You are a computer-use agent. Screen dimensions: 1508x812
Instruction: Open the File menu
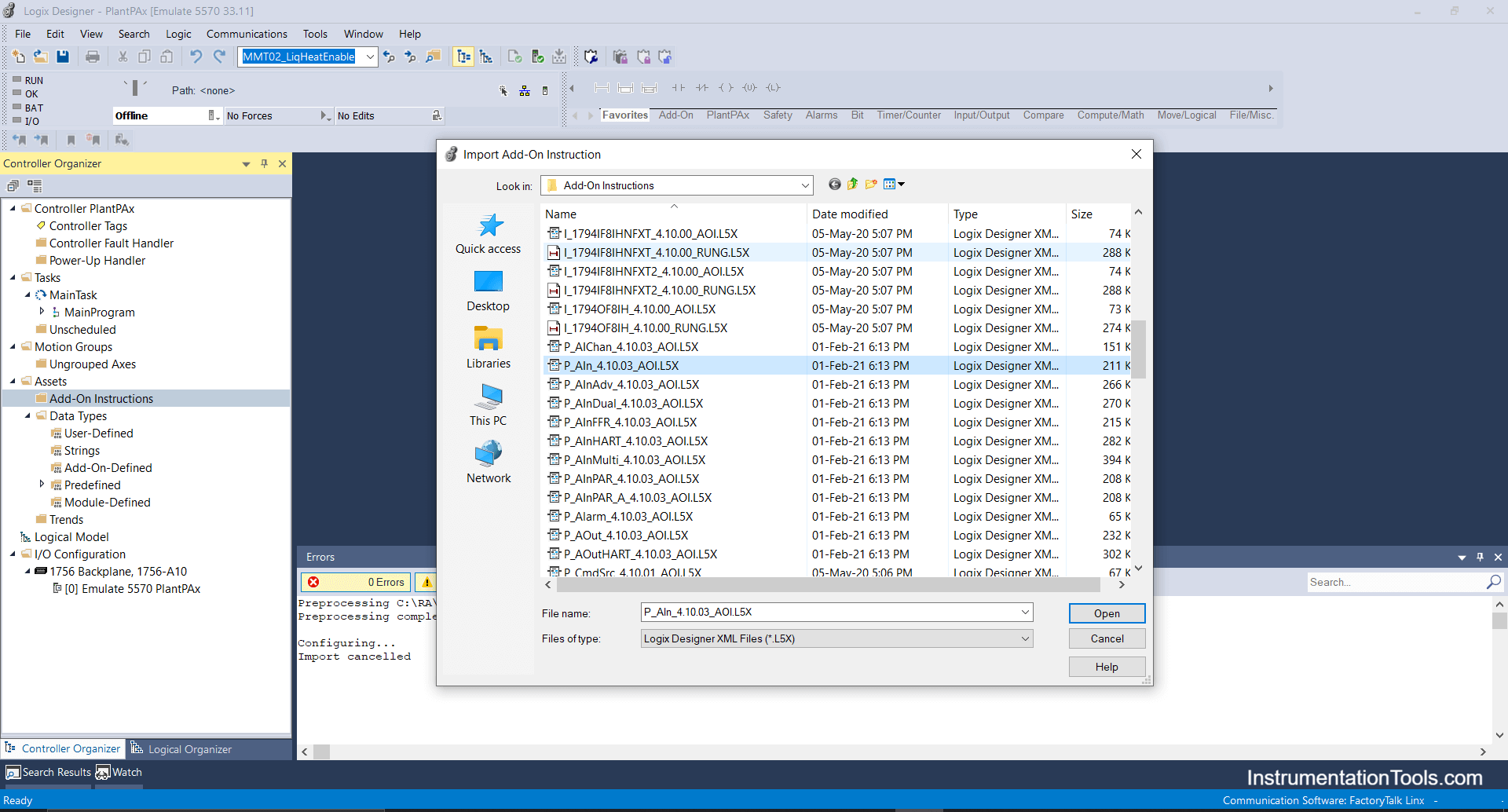[x=23, y=34]
